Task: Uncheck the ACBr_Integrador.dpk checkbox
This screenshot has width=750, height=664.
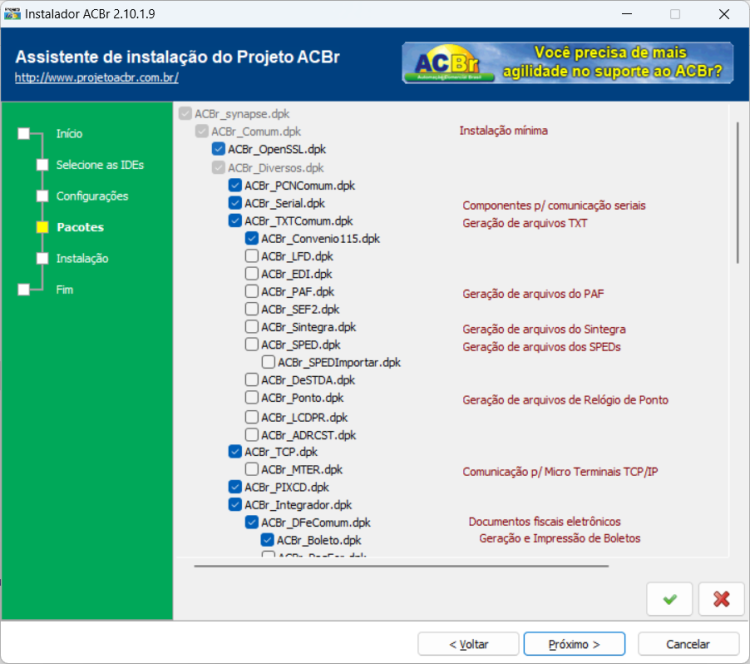Action: tap(235, 505)
